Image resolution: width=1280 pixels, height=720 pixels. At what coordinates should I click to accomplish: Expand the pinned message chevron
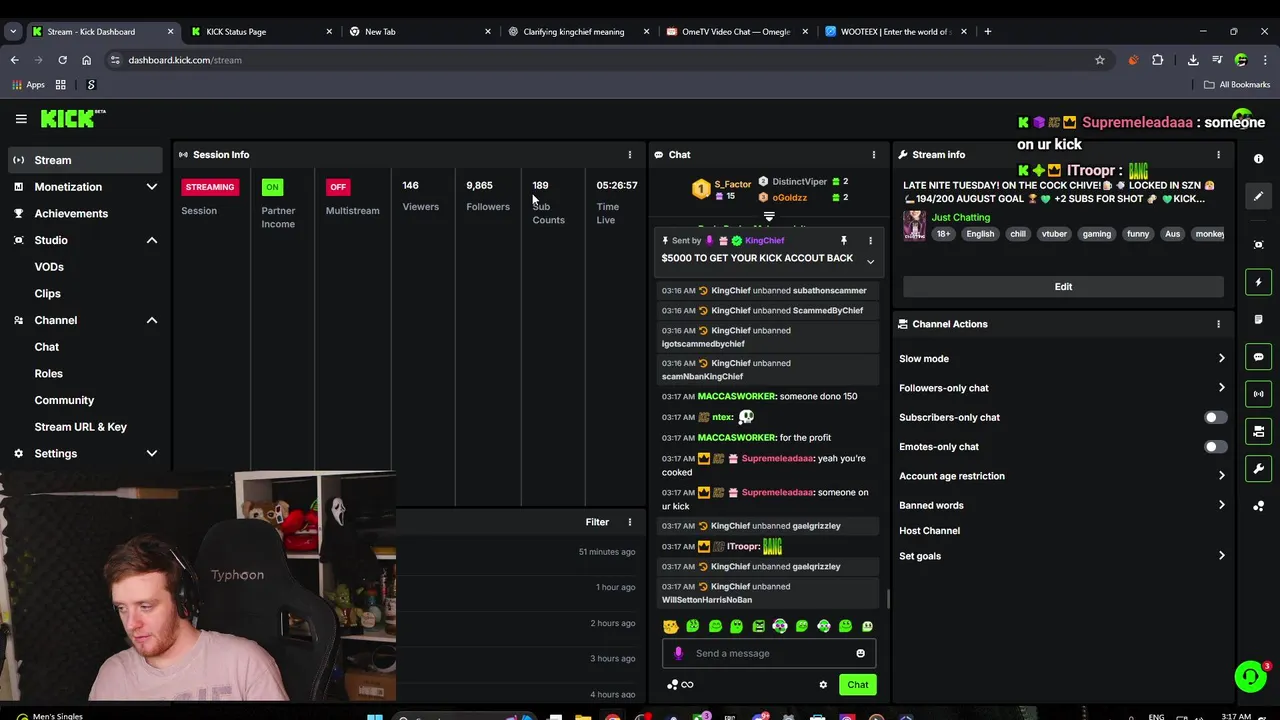pos(870,262)
